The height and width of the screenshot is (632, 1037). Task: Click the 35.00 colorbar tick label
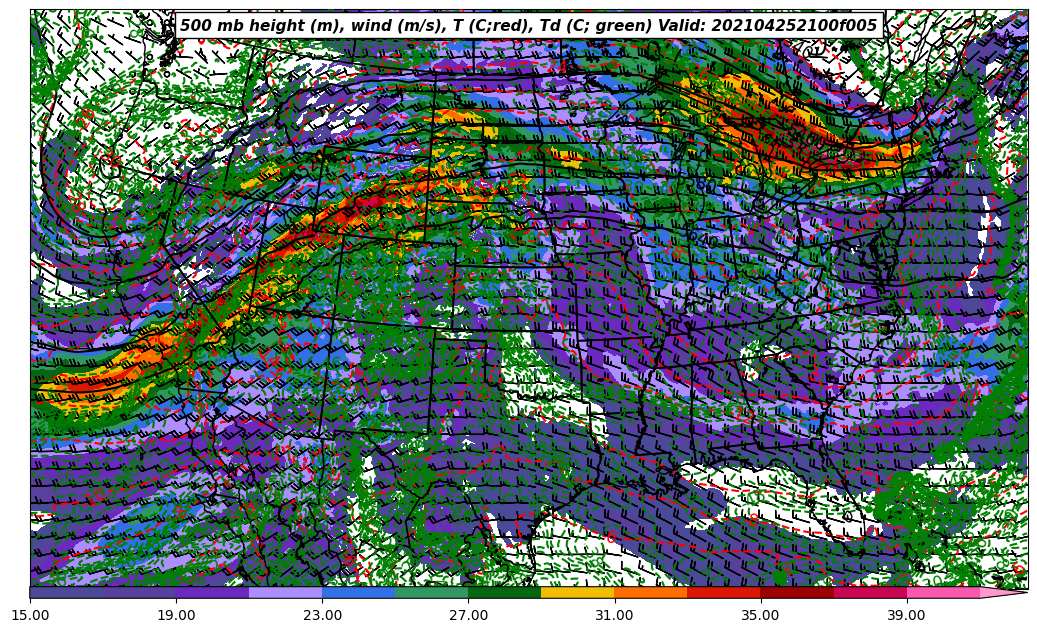pos(760,615)
